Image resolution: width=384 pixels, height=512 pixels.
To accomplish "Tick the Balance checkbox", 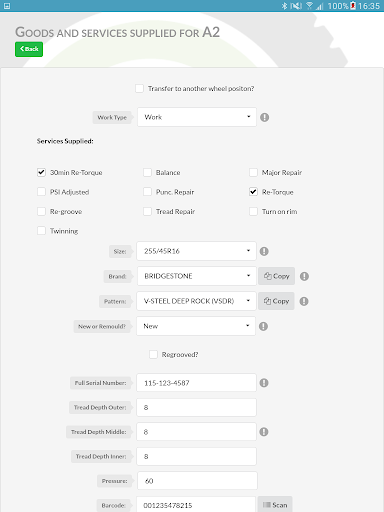I will (x=147, y=172).
